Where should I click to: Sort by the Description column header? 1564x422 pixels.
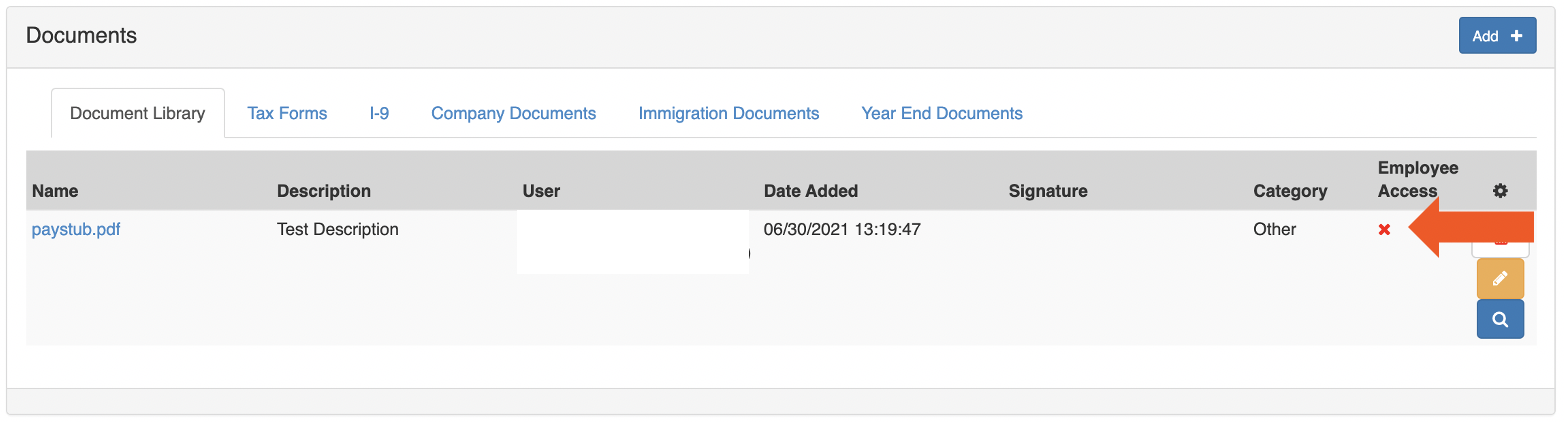323,190
